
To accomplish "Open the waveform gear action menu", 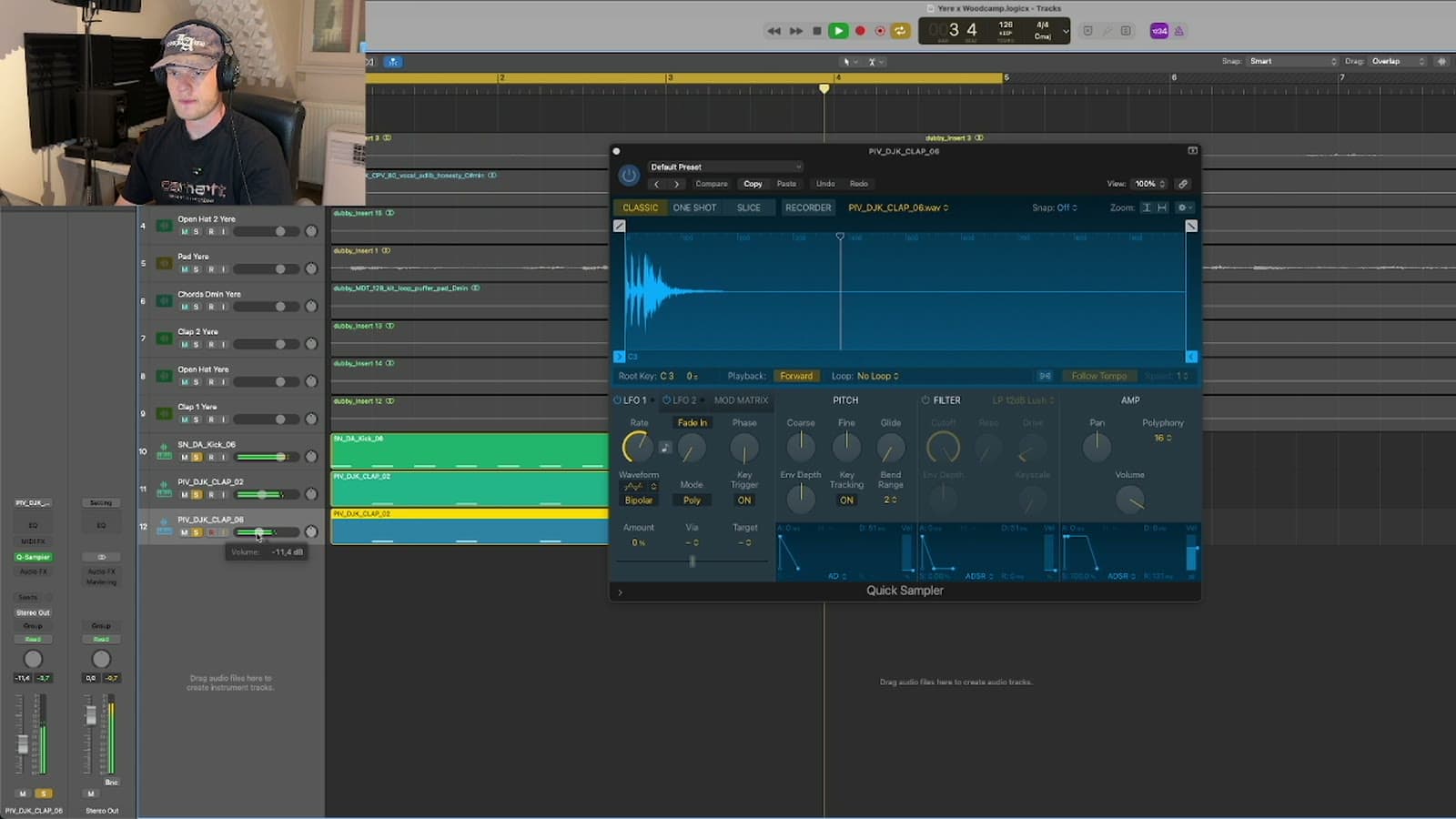I will click(1183, 207).
